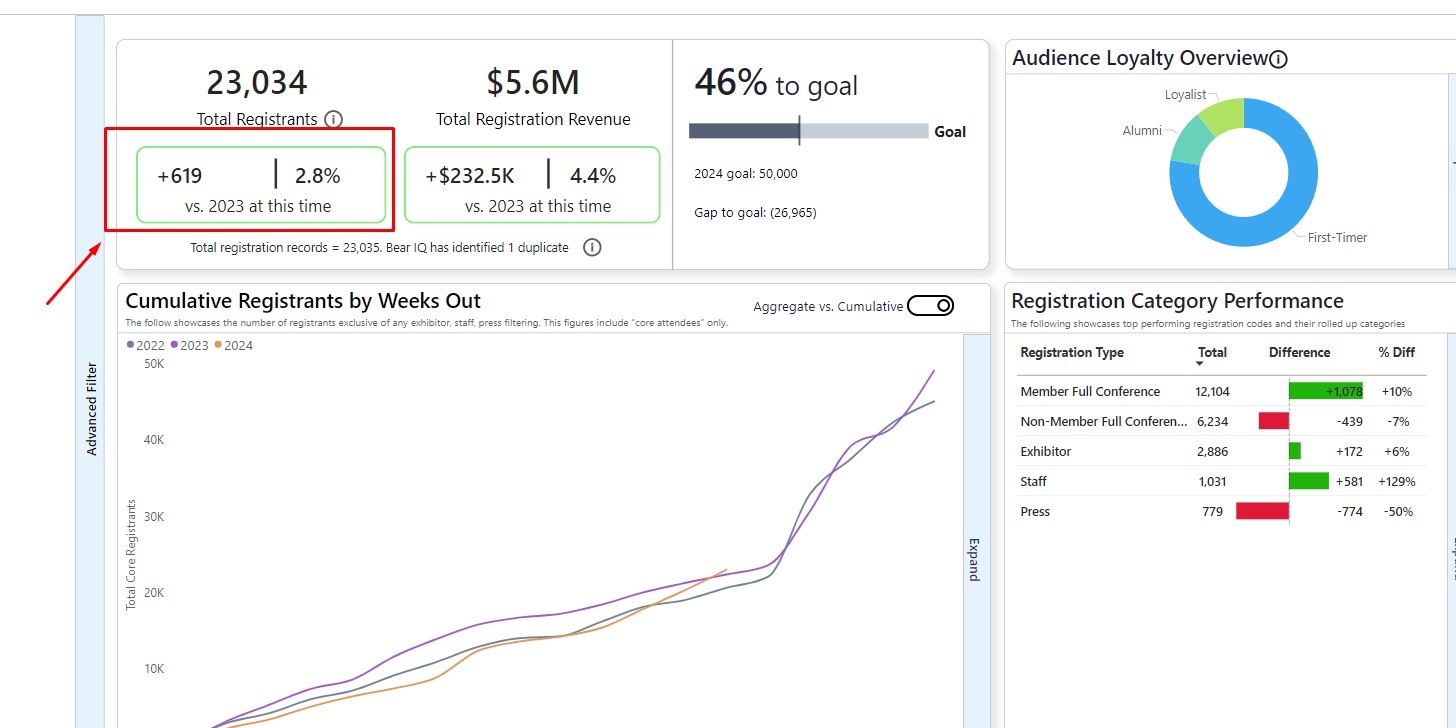This screenshot has height=728, width=1456.
Task: Click the 2023 legend marker
Action: tap(174, 345)
